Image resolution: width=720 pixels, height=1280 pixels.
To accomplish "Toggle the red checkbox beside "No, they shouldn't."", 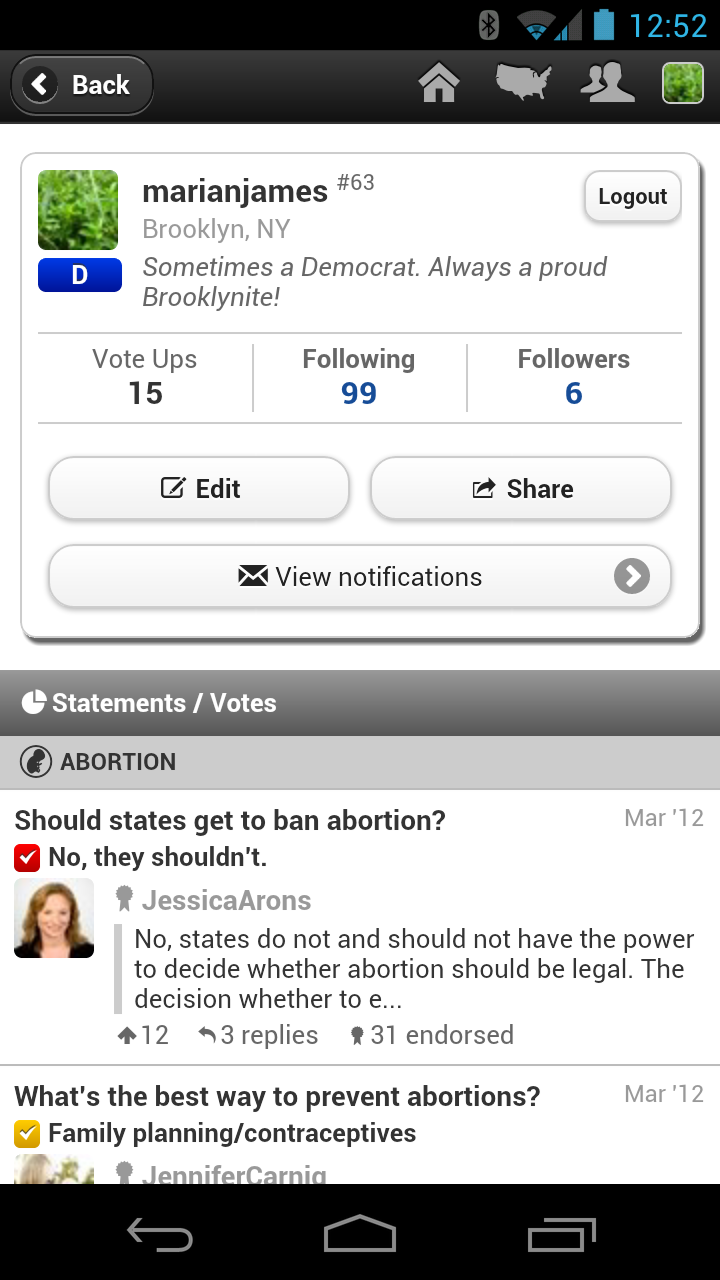I will click(x=27, y=858).
